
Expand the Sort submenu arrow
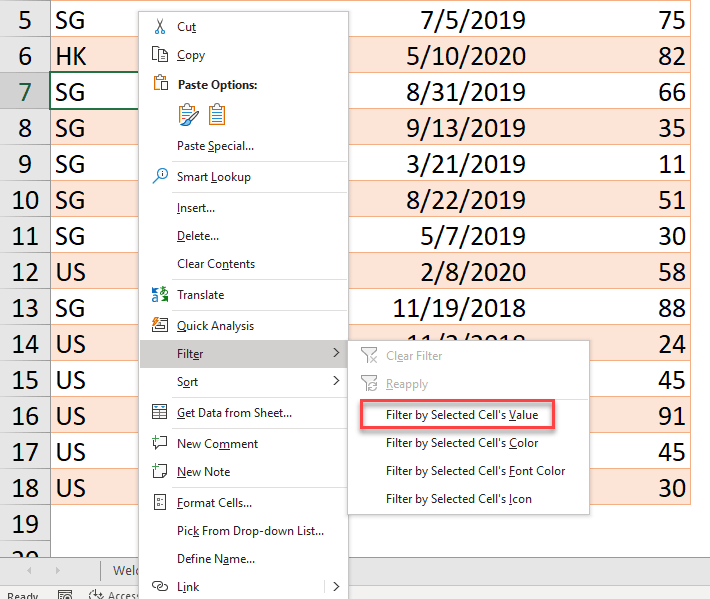pos(335,382)
